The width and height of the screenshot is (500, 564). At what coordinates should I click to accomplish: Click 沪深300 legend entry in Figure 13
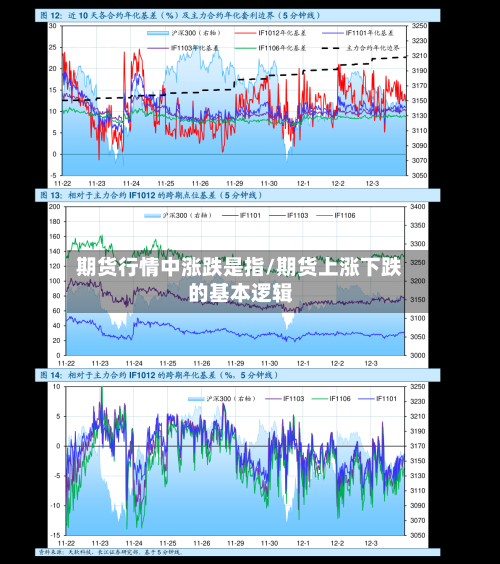point(178,215)
